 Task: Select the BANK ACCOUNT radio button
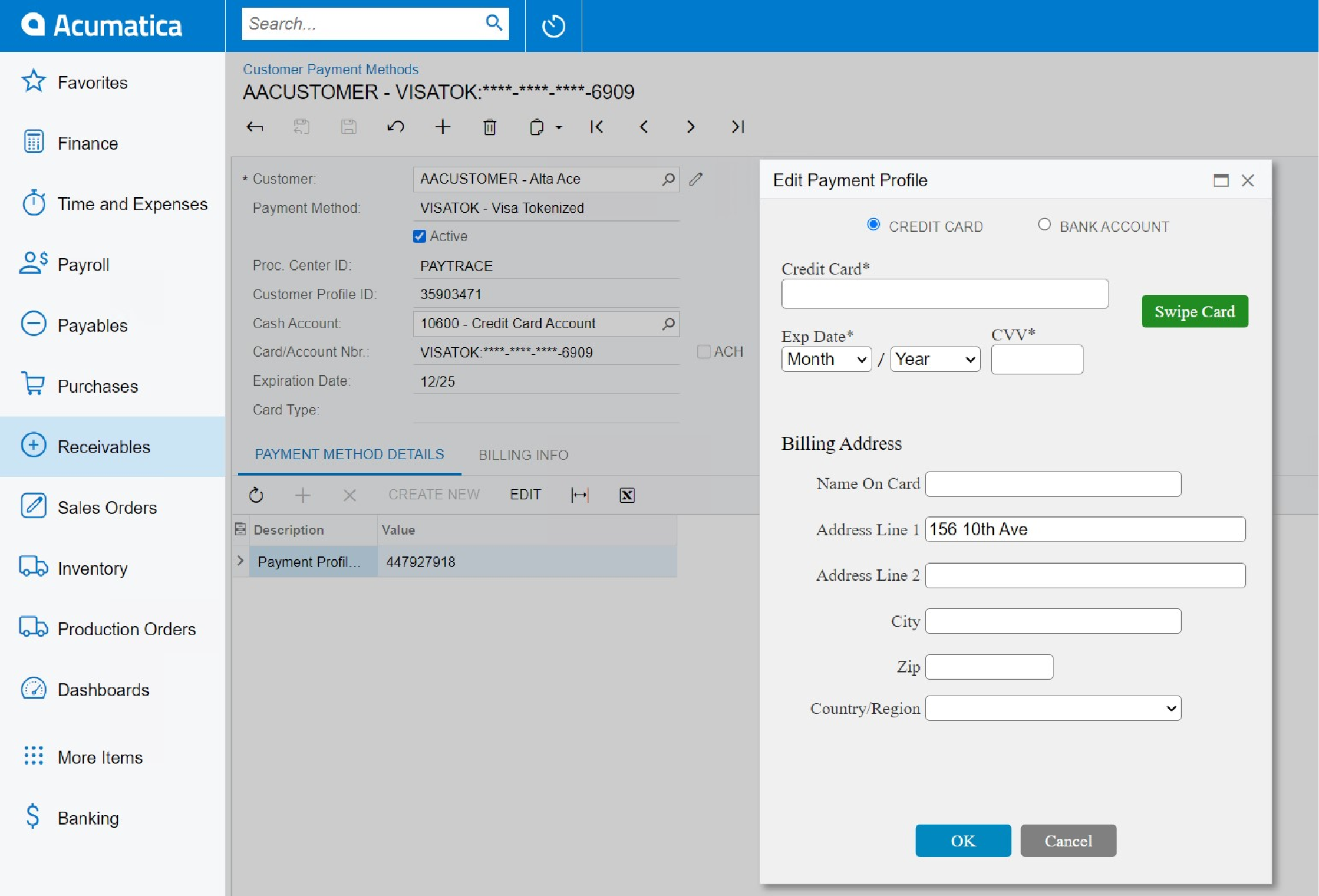click(x=1044, y=225)
